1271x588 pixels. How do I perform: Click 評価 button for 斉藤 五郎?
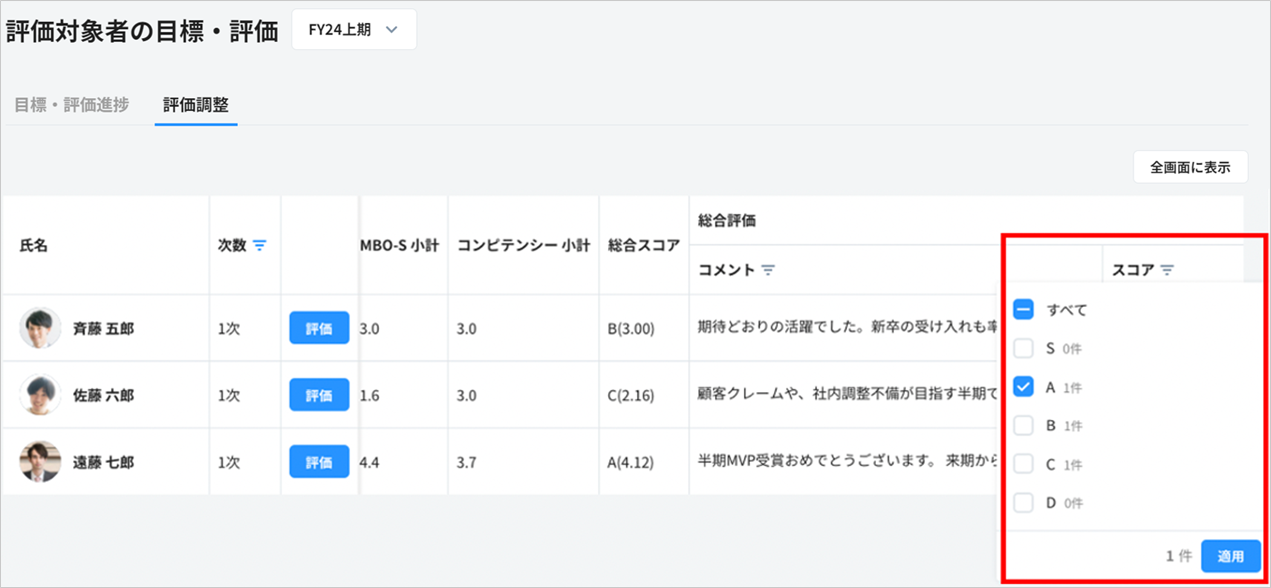[319, 328]
